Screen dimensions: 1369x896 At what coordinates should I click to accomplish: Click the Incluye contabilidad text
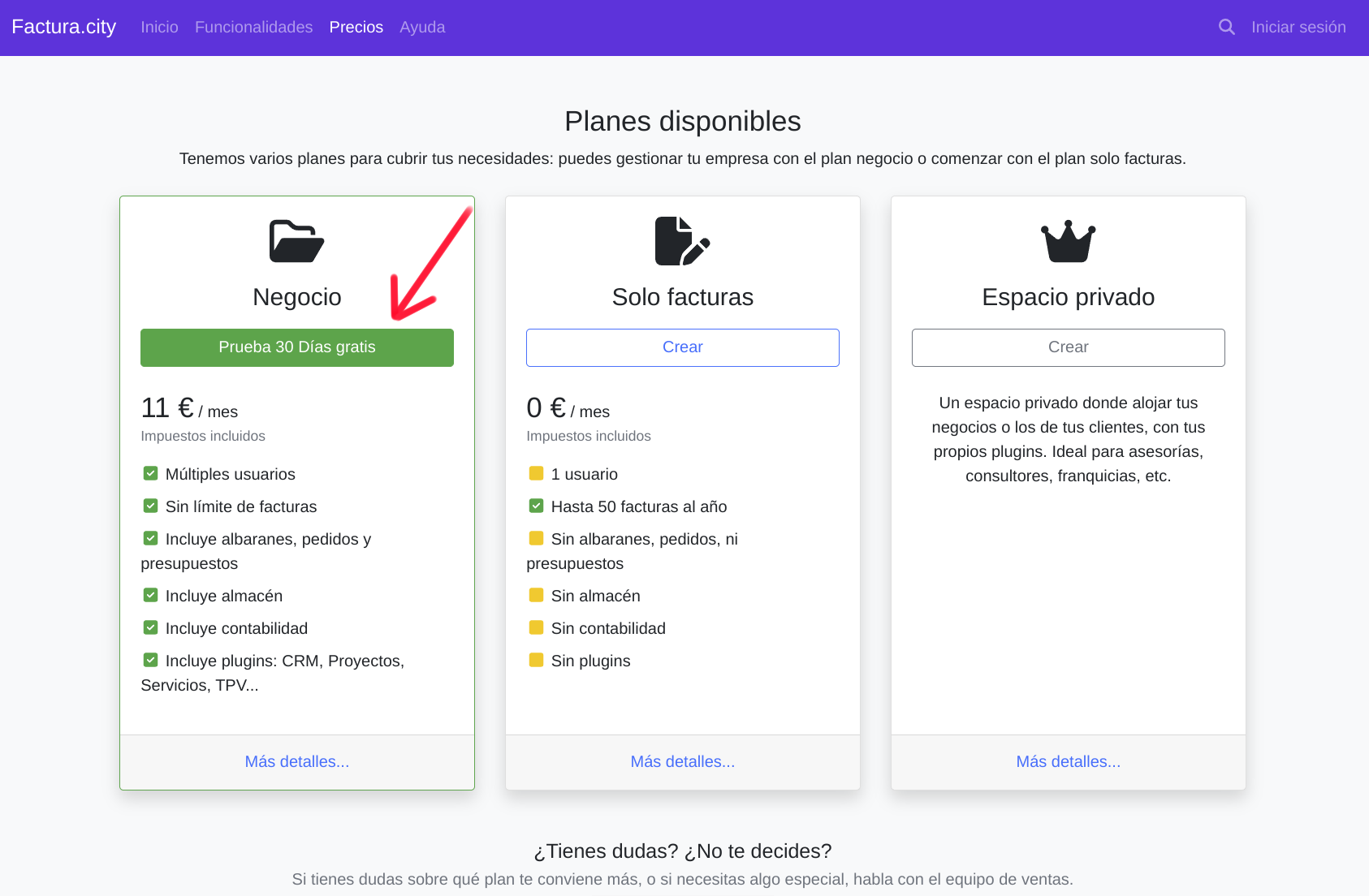pos(236,628)
